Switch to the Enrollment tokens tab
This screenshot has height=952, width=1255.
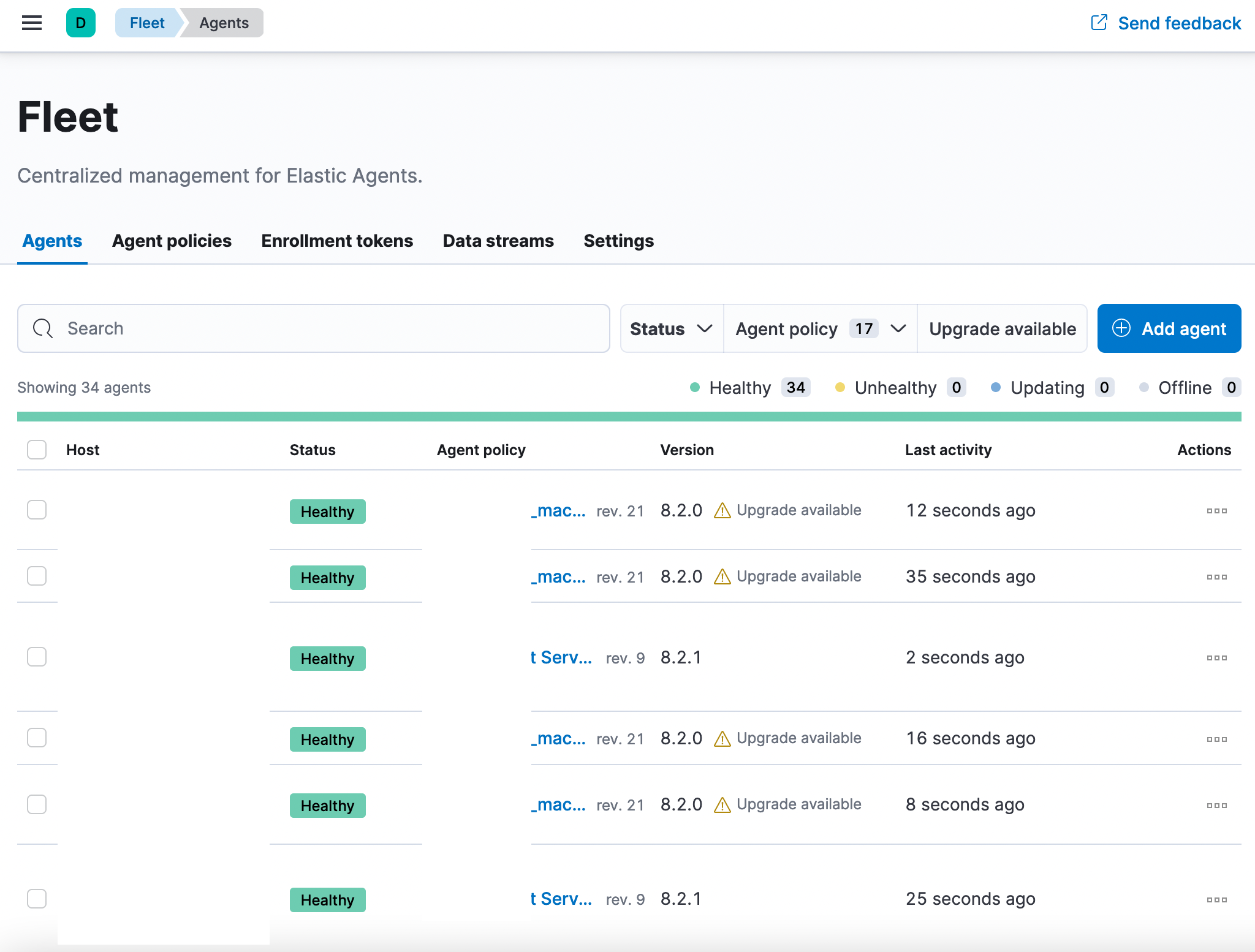point(337,241)
